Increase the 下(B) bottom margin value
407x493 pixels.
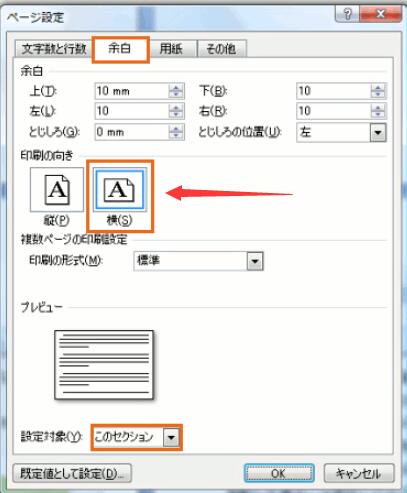tap(378, 87)
